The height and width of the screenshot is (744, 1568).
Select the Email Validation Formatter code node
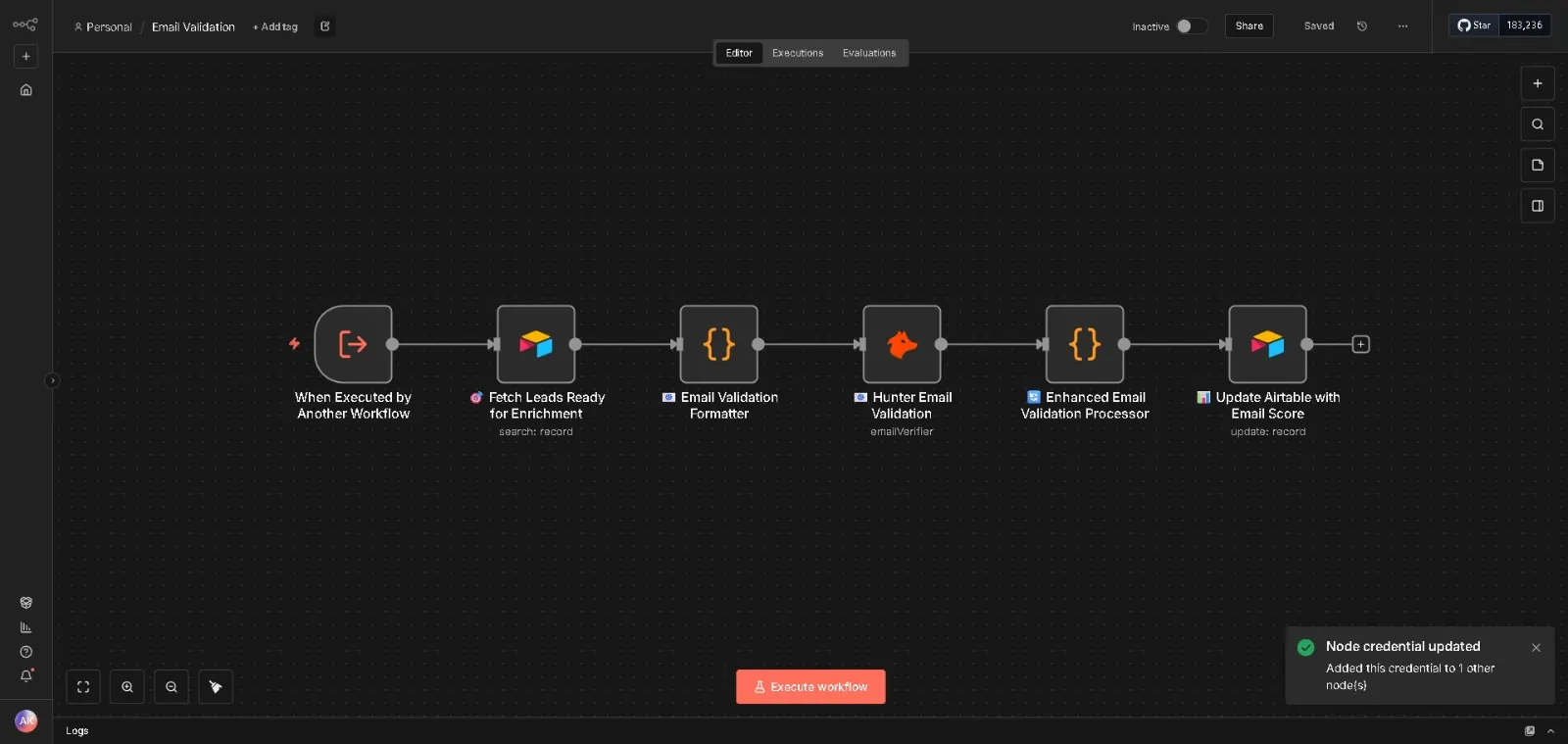click(x=719, y=344)
